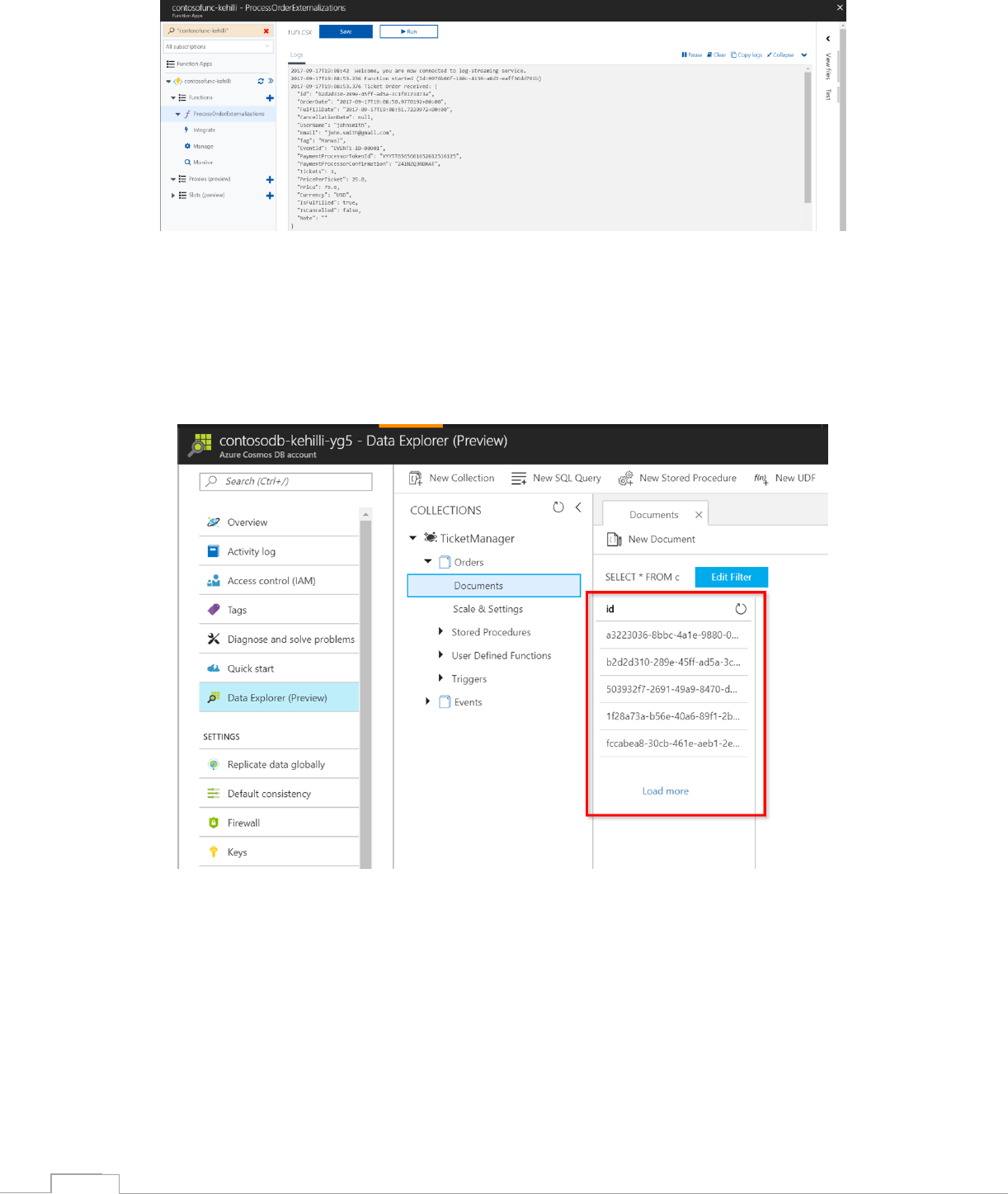Select the Logs tab
The height and width of the screenshot is (1194, 1008).
[x=297, y=55]
